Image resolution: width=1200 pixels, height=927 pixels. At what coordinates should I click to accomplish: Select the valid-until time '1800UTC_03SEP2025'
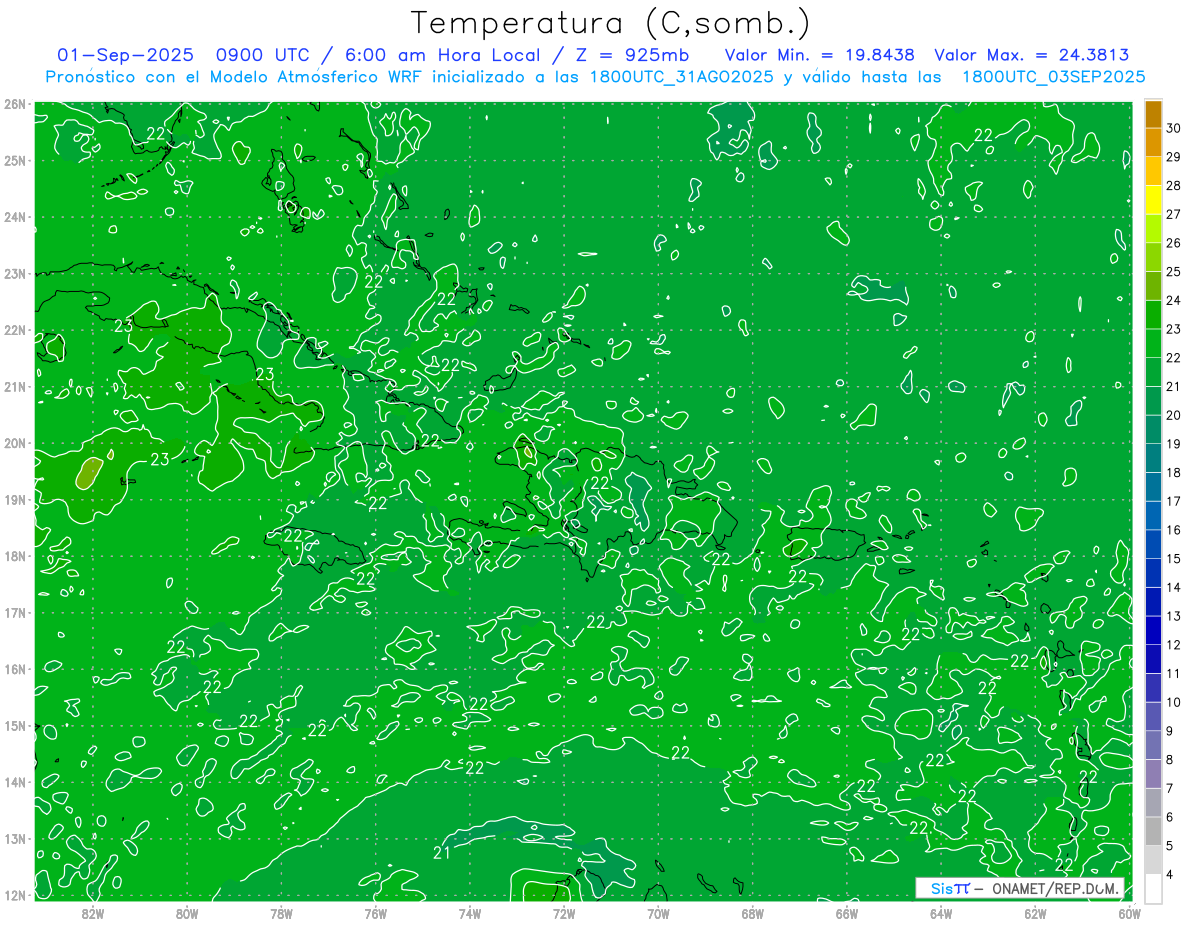[x=1053, y=76]
